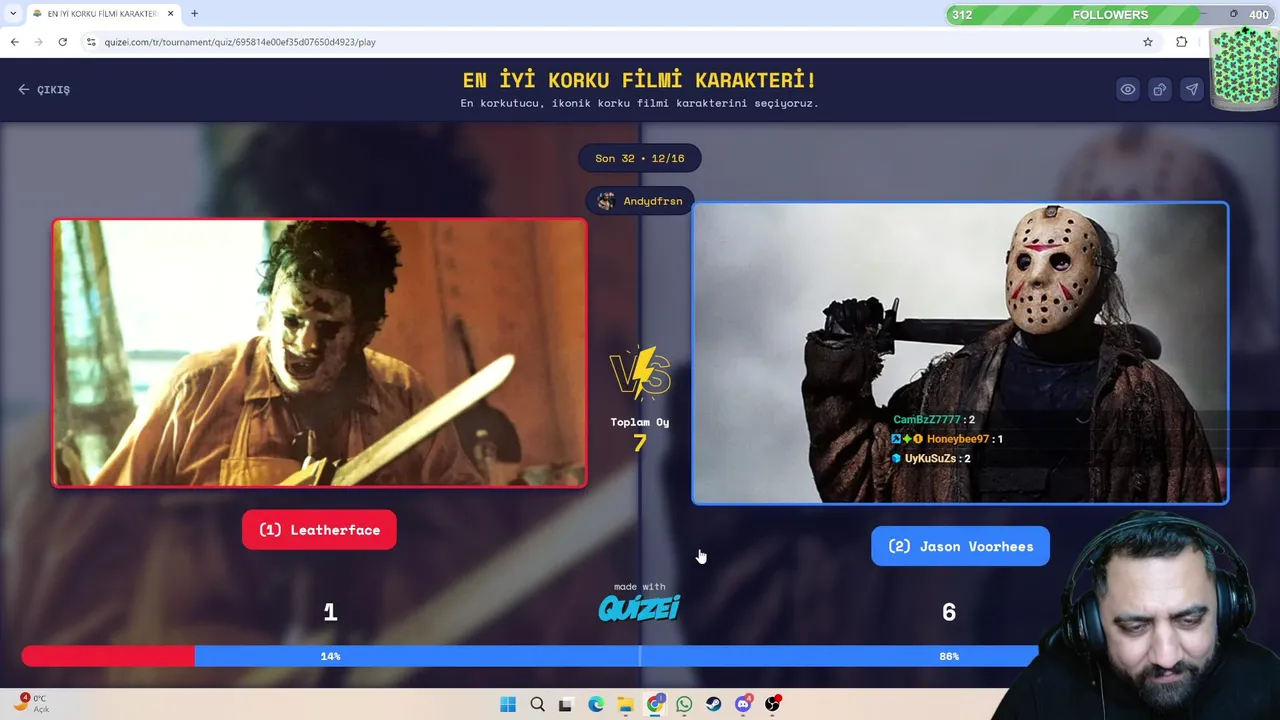This screenshot has height=720, width=1280.
Task: Go back with the browser back arrow
Action: [14, 42]
